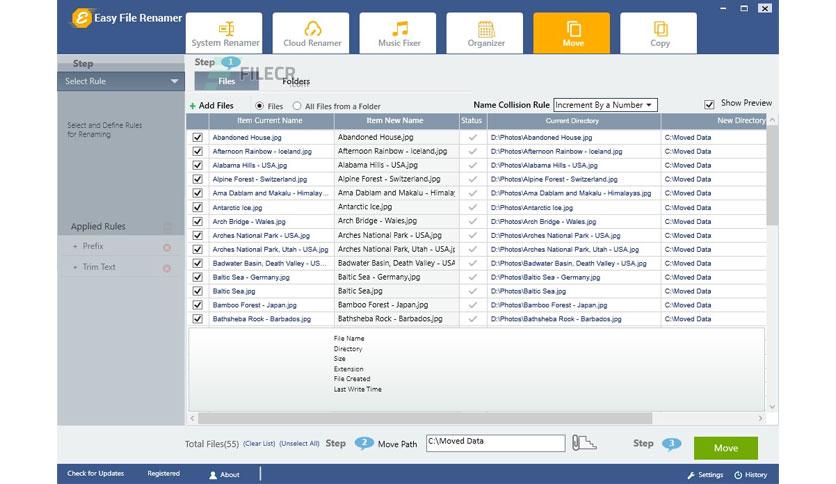Remove the Trim Text applied rule
Viewport: 836px width, 484px height.
[x=167, y=268]
